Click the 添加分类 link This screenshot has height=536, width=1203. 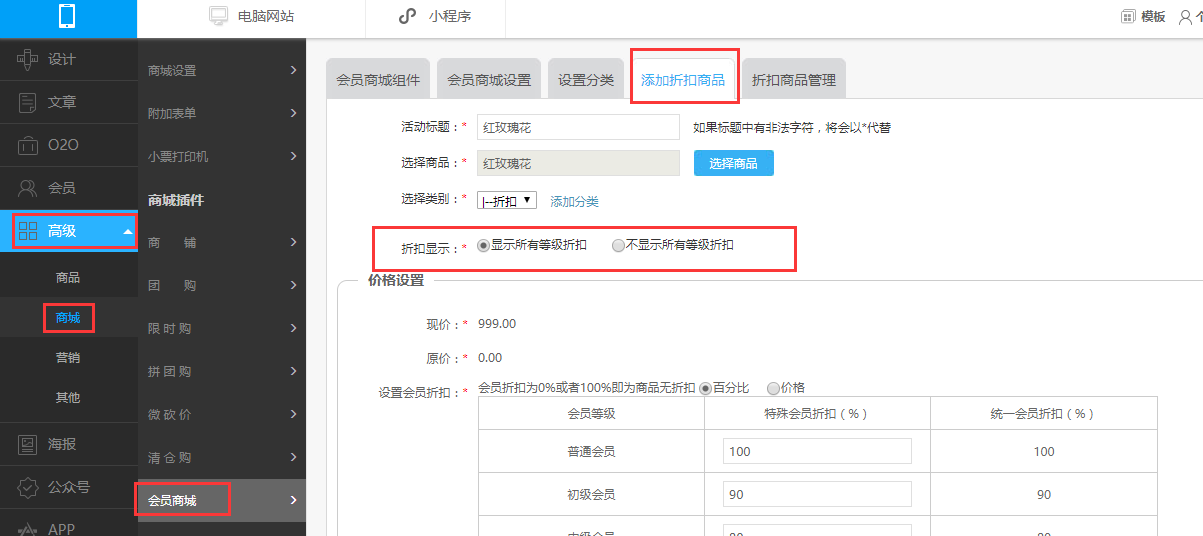pos(574,201)
